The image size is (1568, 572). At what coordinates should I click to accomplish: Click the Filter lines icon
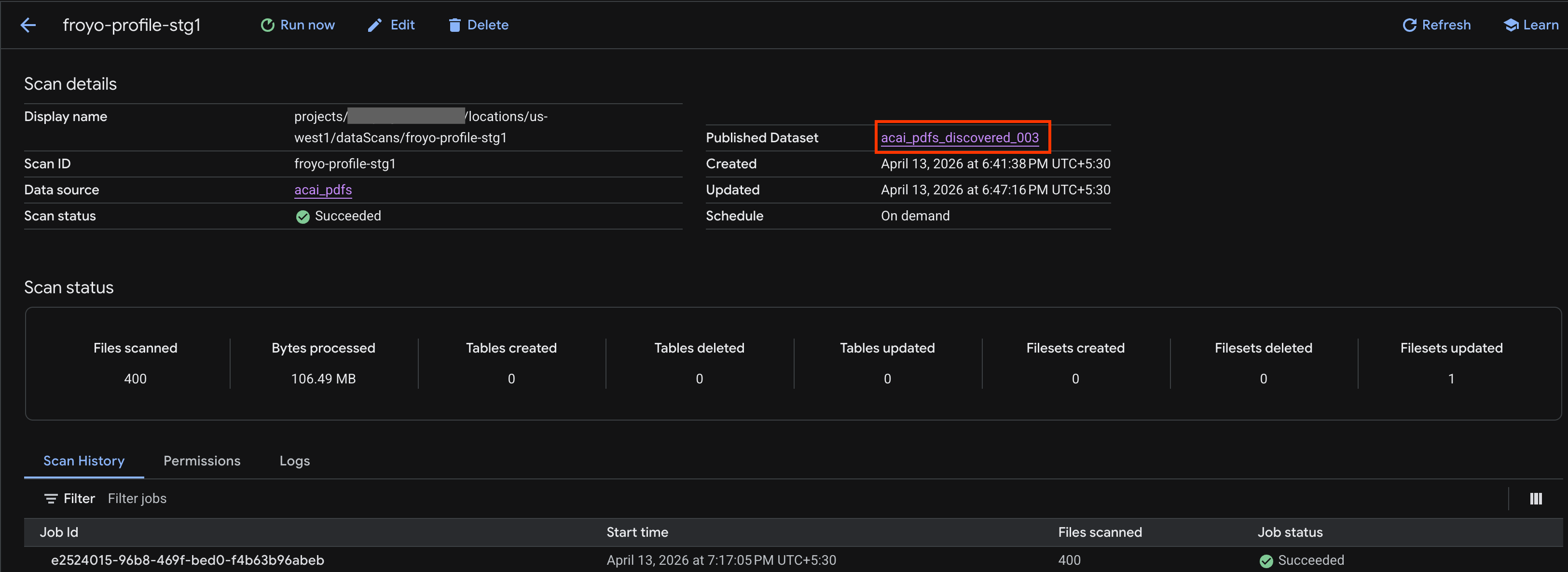51,498
